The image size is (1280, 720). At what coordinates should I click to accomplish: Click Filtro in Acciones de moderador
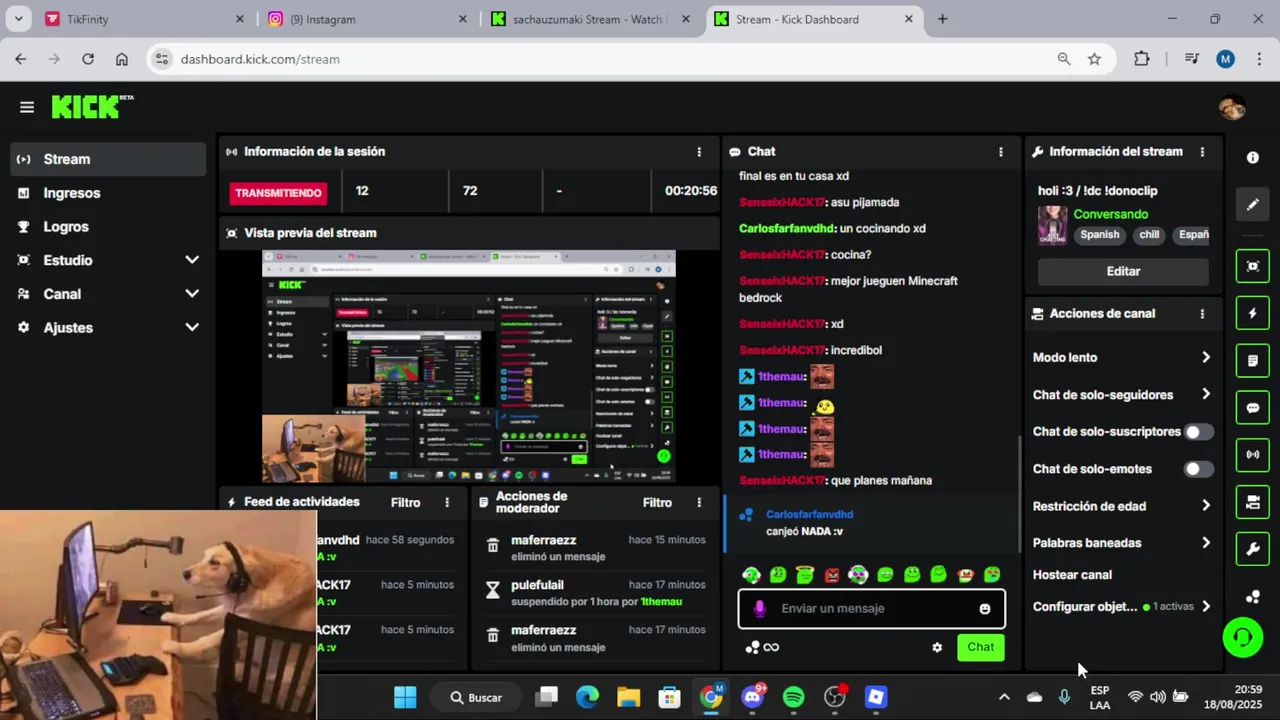coord(657,503)
